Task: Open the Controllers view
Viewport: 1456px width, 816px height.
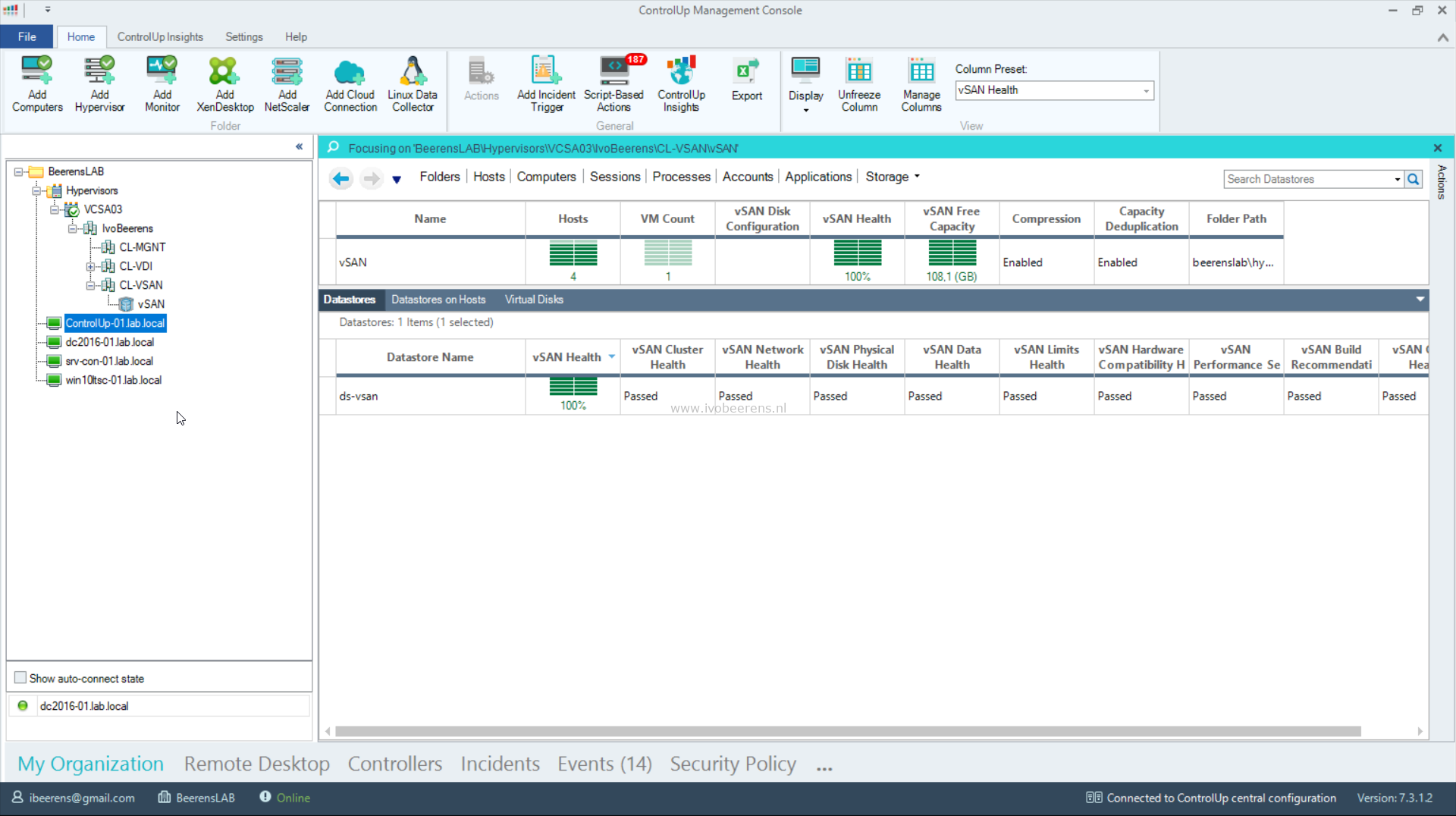Action: [x=394, y=763]
